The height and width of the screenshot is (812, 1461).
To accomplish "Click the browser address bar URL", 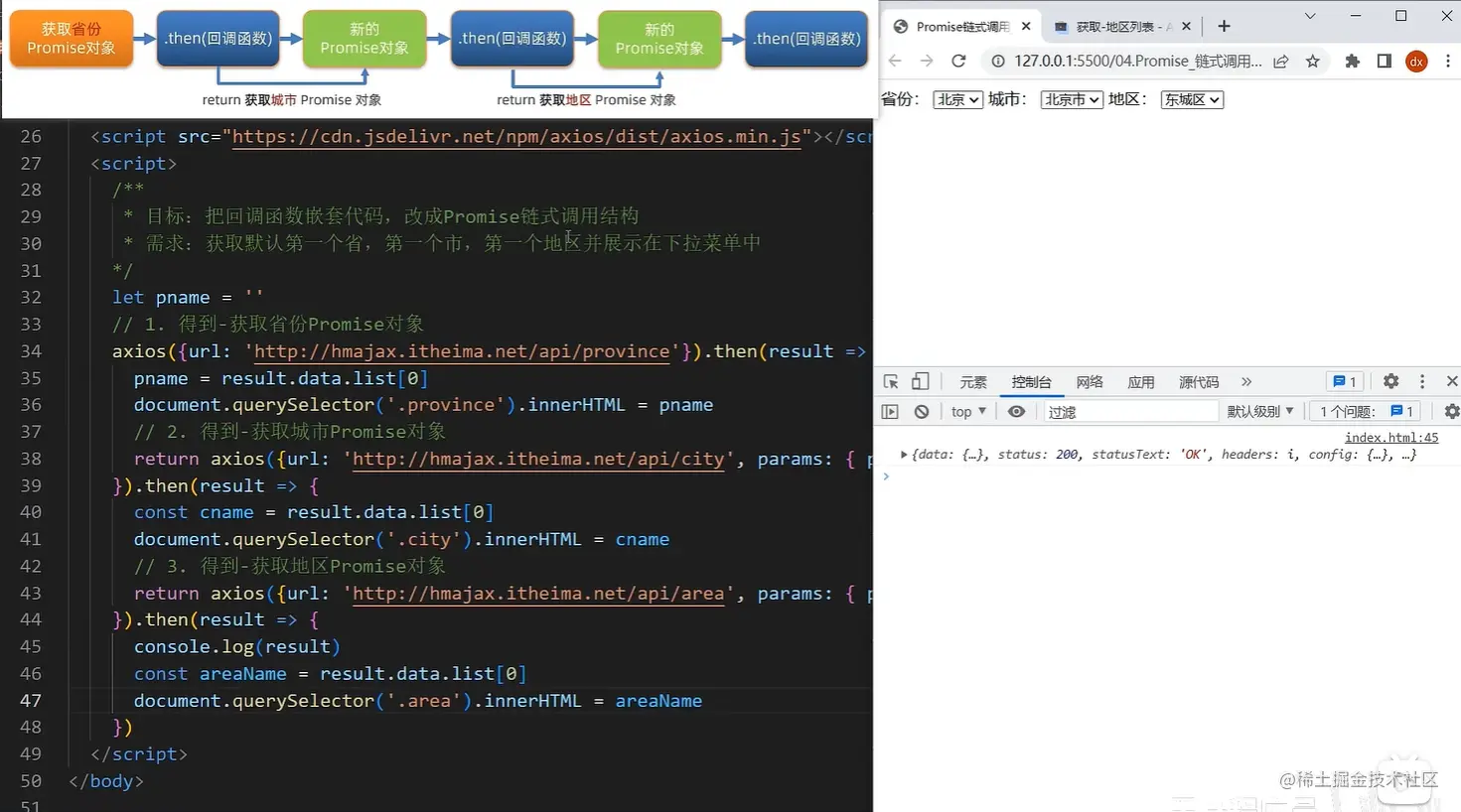I will pyautogui.click(x=1138, y=62).
